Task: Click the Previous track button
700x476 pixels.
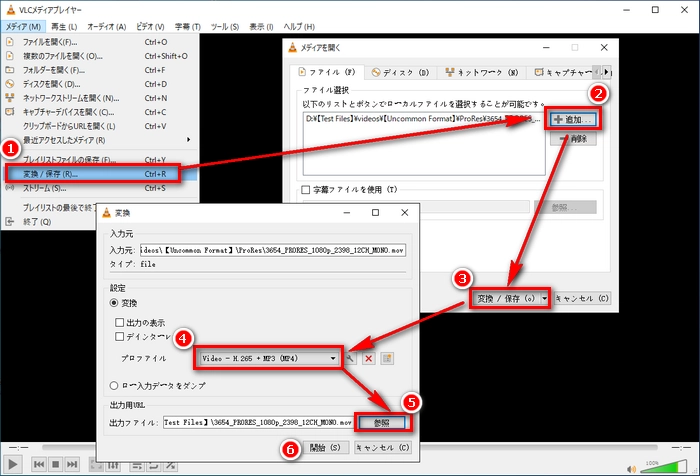Action: click(x=39, y=464)
